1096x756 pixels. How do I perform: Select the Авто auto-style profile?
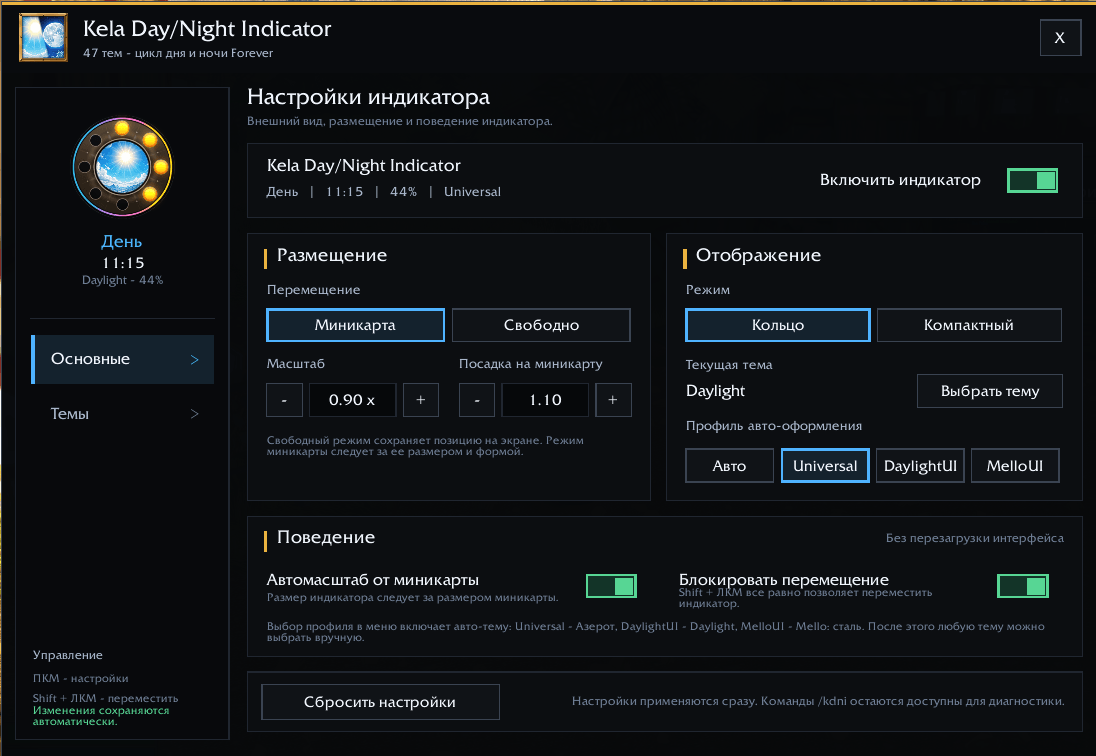(x=729, y=466)
